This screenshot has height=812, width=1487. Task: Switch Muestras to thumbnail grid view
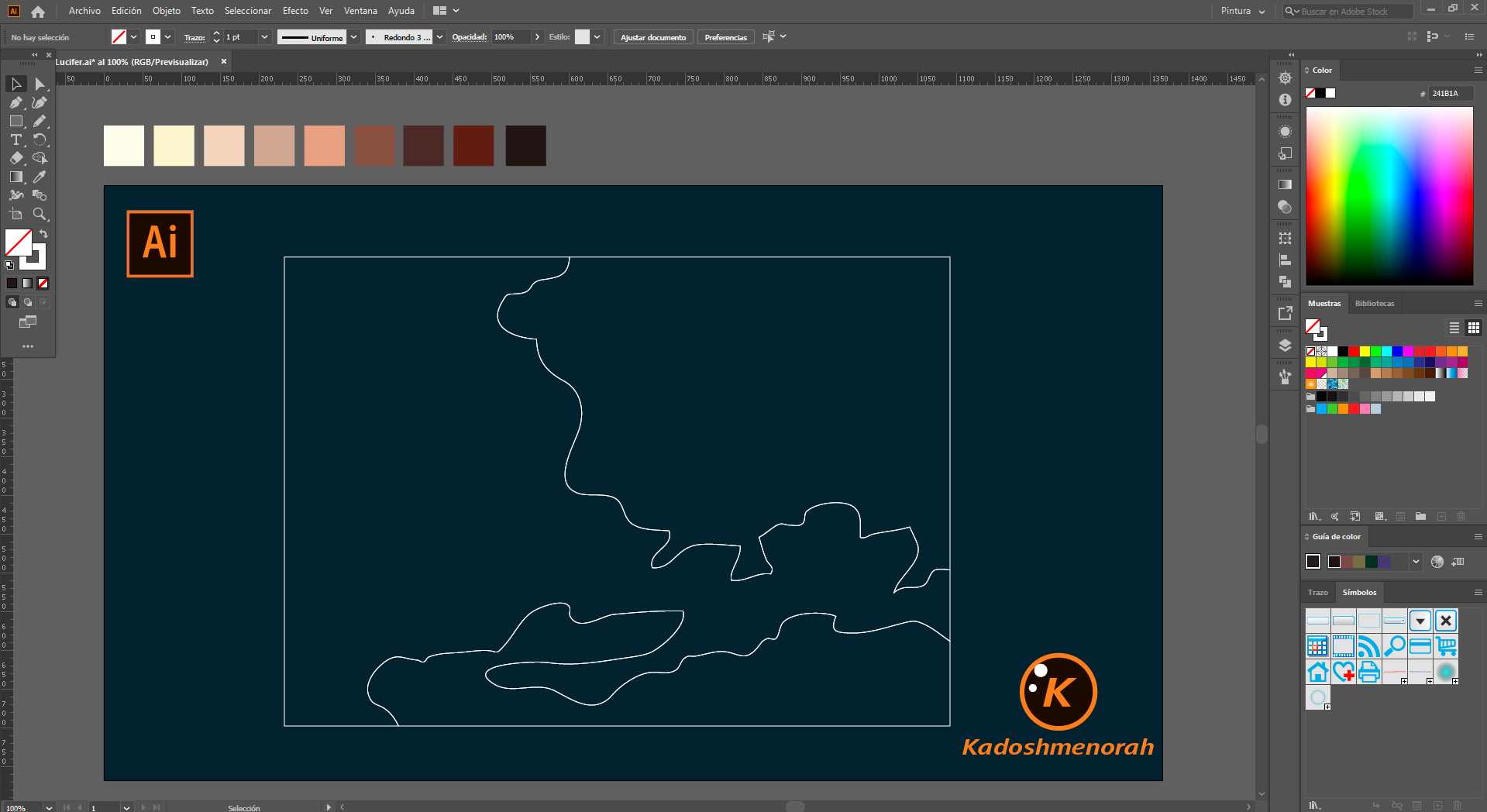tap(1474, 328)
